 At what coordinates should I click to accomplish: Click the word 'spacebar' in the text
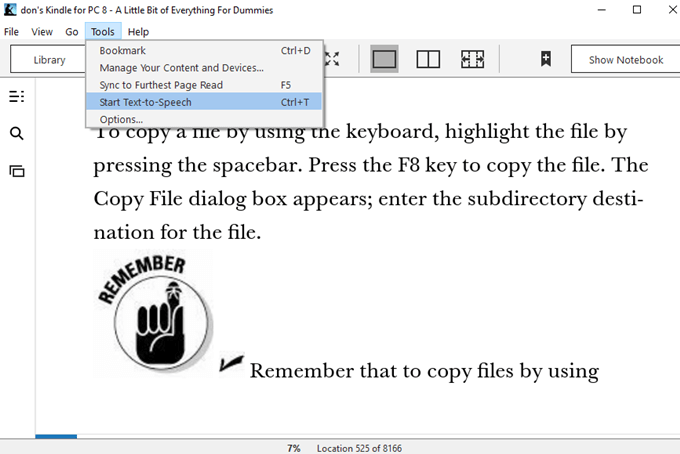coord(257,165)
